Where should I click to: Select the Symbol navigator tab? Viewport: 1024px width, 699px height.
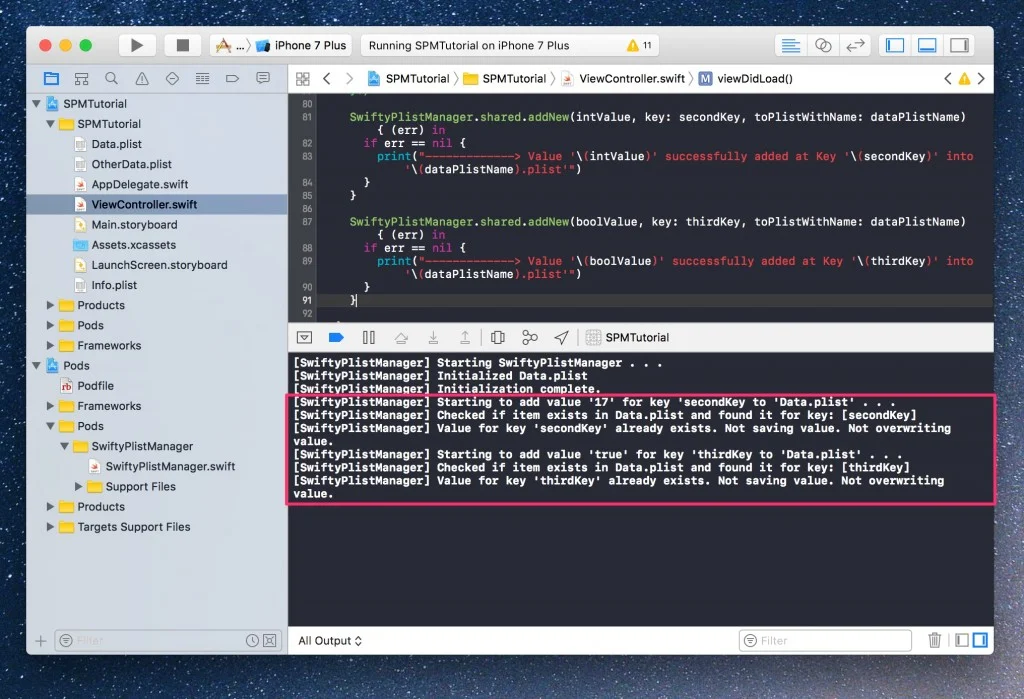(x=81, y=78)
